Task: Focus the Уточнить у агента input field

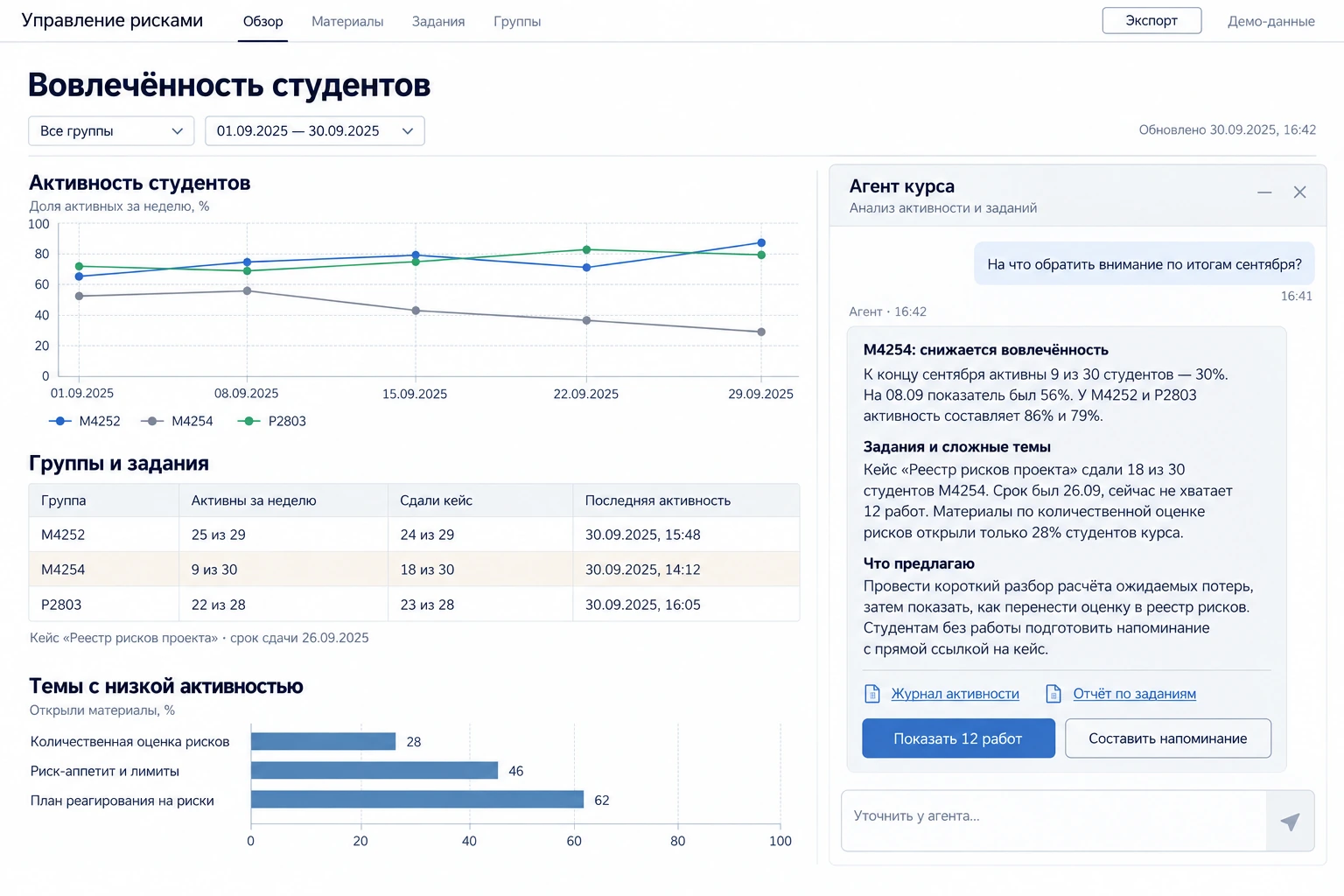Action: pyautogui.click(x=1053, y=821)
